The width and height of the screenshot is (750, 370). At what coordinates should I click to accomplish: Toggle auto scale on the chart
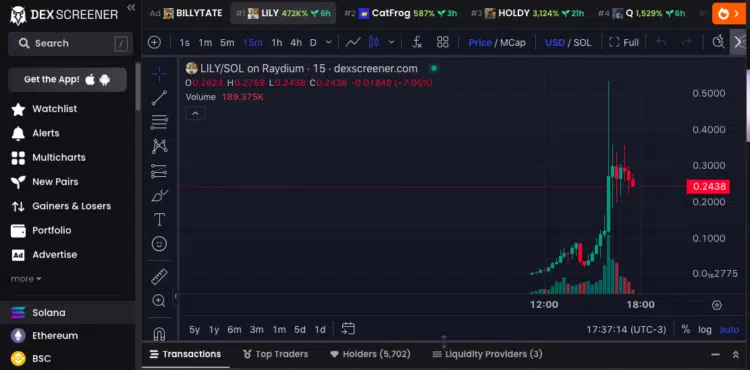(729, 329)
